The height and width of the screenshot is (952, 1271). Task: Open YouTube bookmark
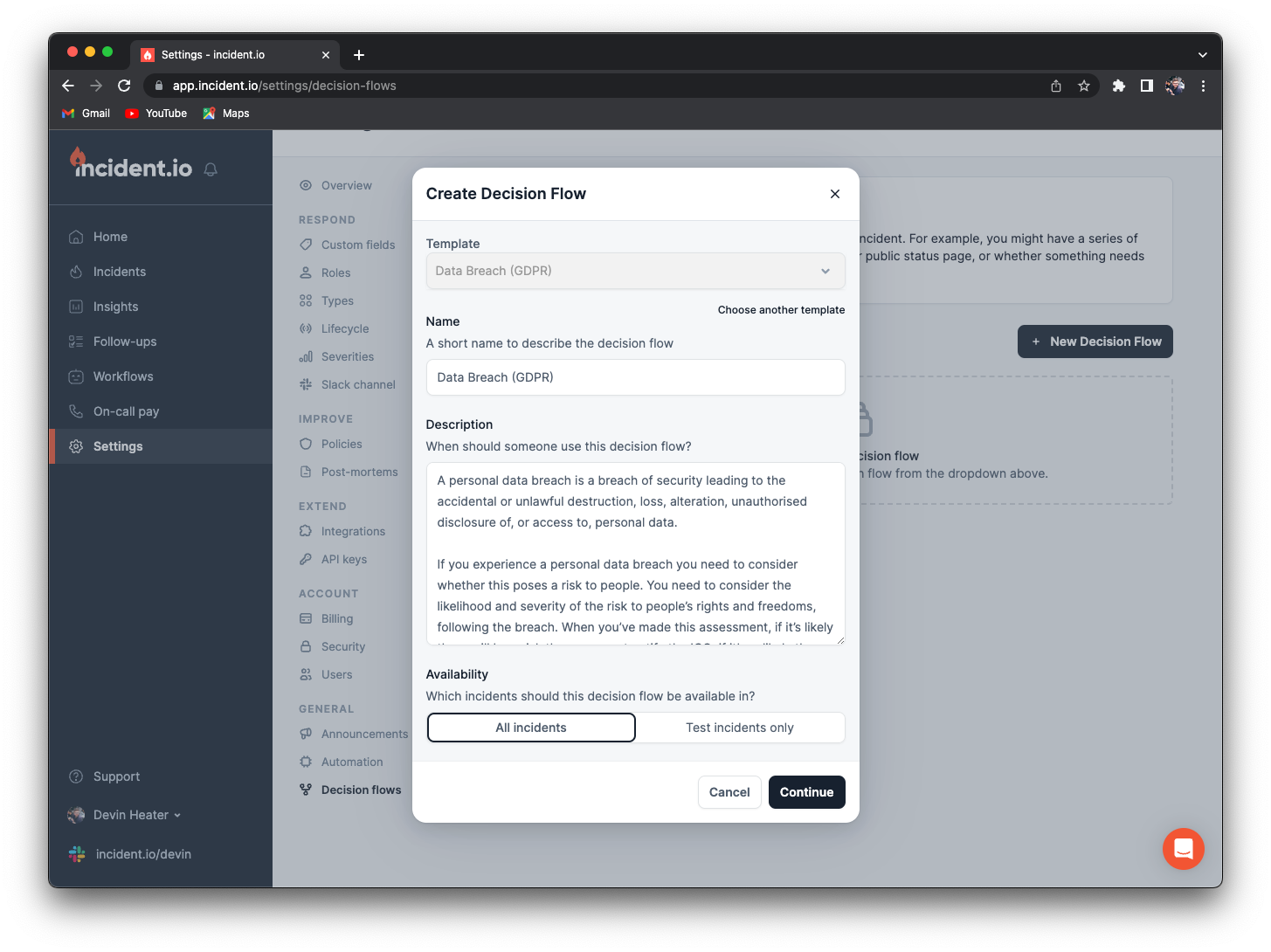point(156,114)
